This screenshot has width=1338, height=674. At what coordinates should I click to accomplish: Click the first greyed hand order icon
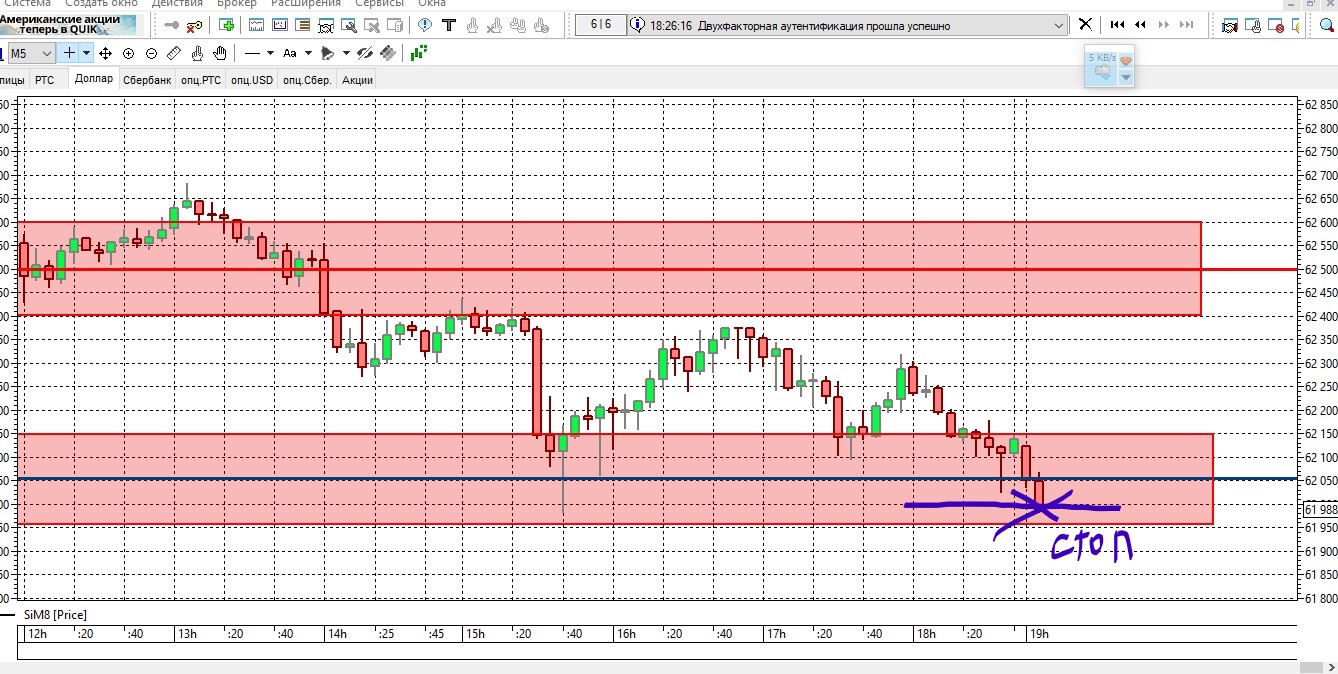point(472,25)
